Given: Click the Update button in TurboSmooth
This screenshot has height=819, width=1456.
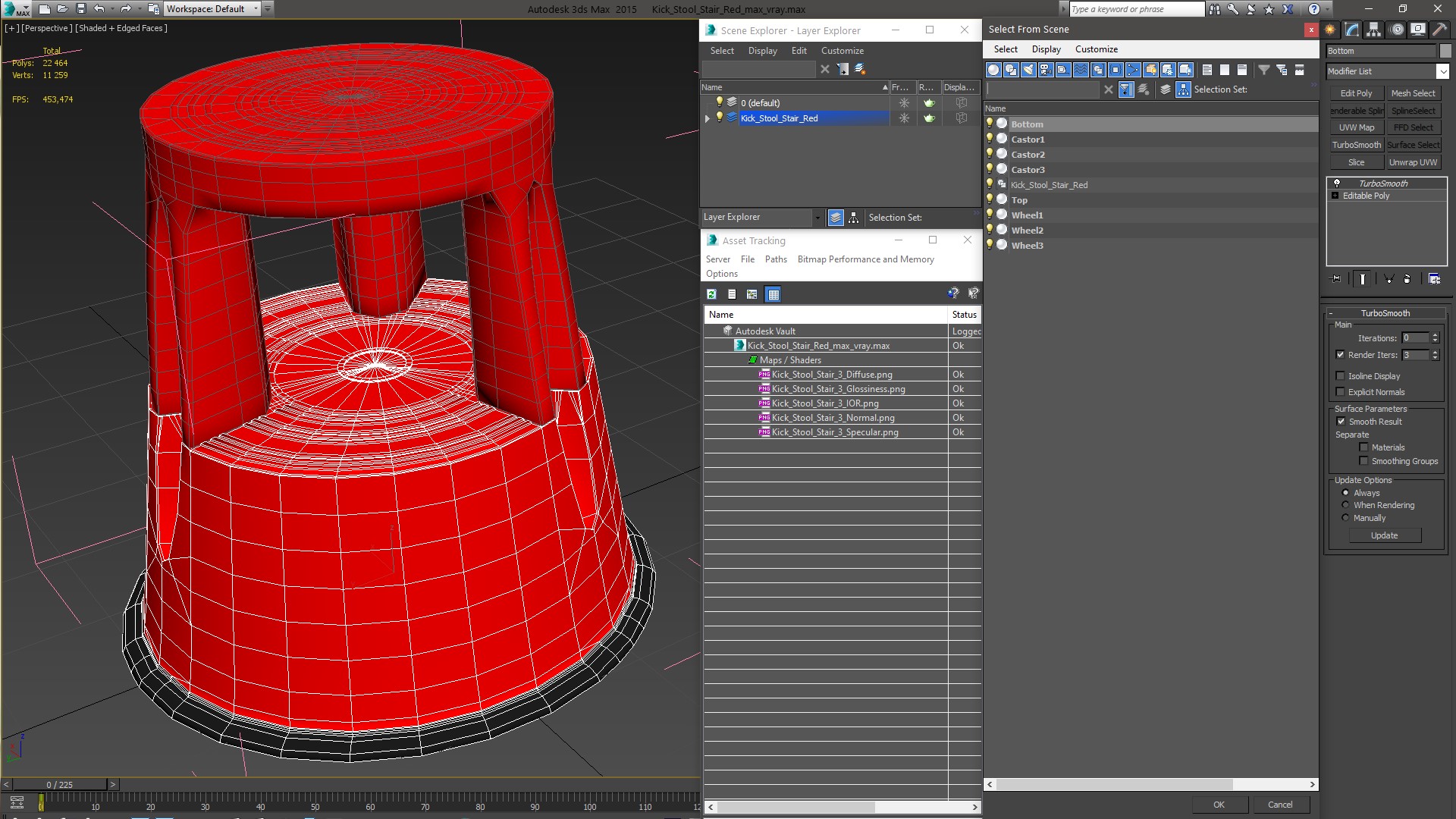Looking at the screenshot, I should 1384,535.
